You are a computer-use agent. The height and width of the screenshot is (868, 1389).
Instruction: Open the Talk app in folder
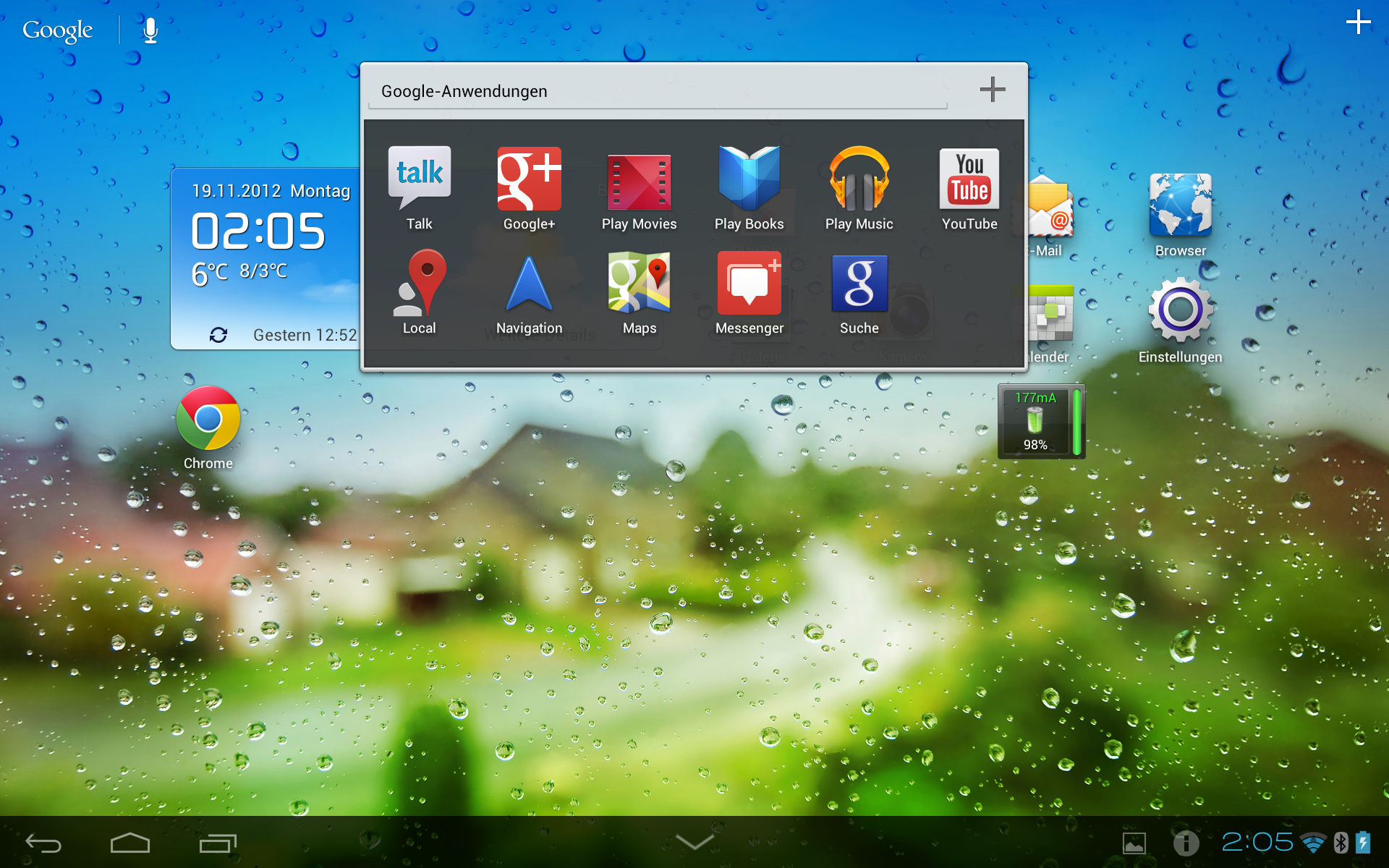(x=419, y=188)
